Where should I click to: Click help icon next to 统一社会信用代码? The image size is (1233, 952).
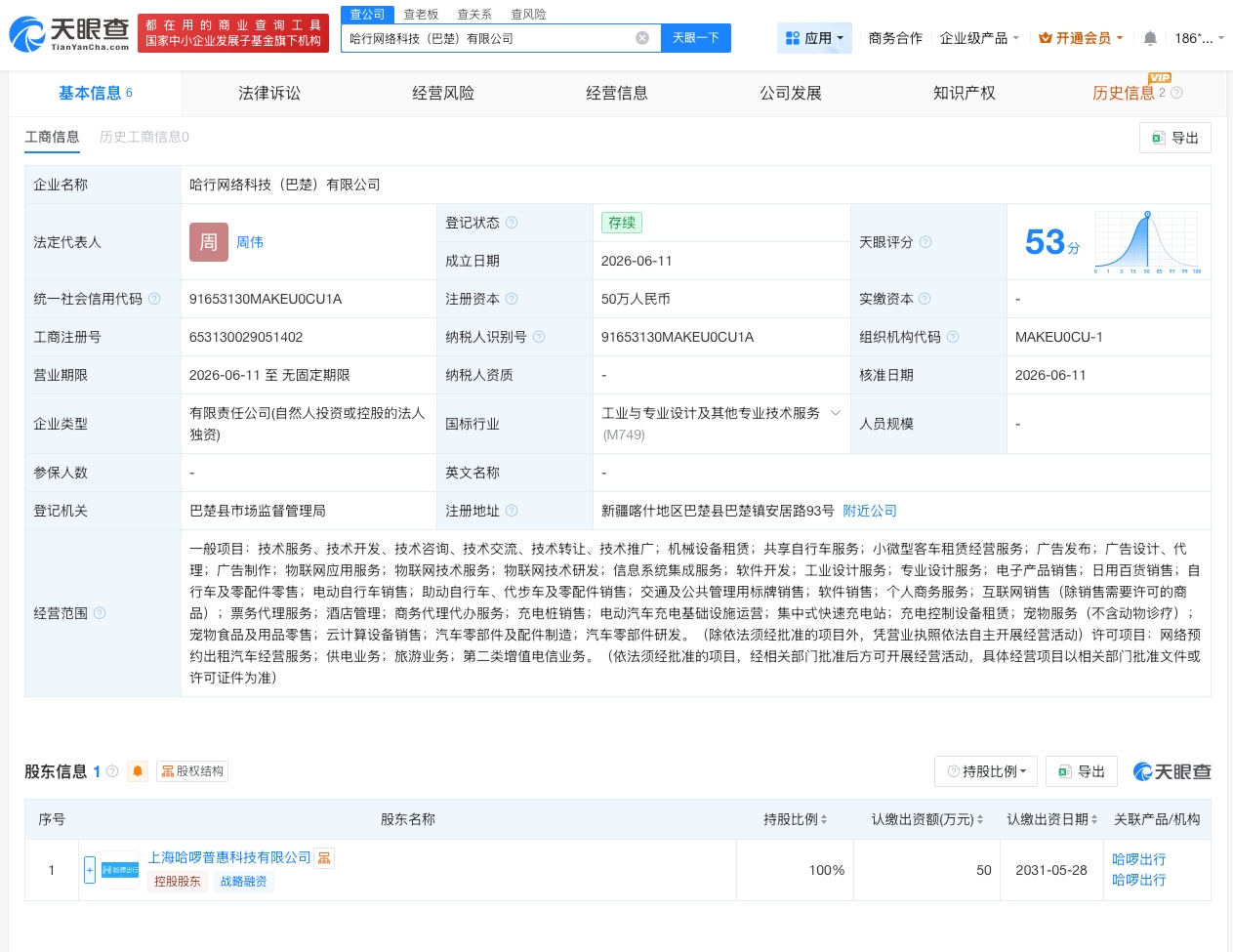154,299
